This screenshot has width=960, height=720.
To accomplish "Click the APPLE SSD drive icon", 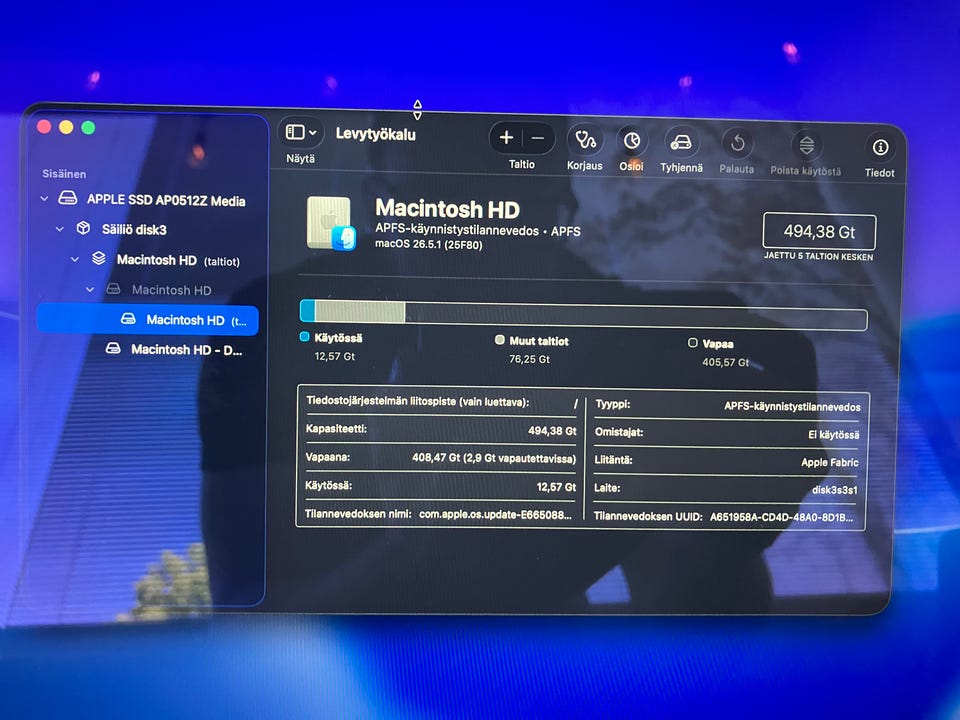I will tap(67, 198).
